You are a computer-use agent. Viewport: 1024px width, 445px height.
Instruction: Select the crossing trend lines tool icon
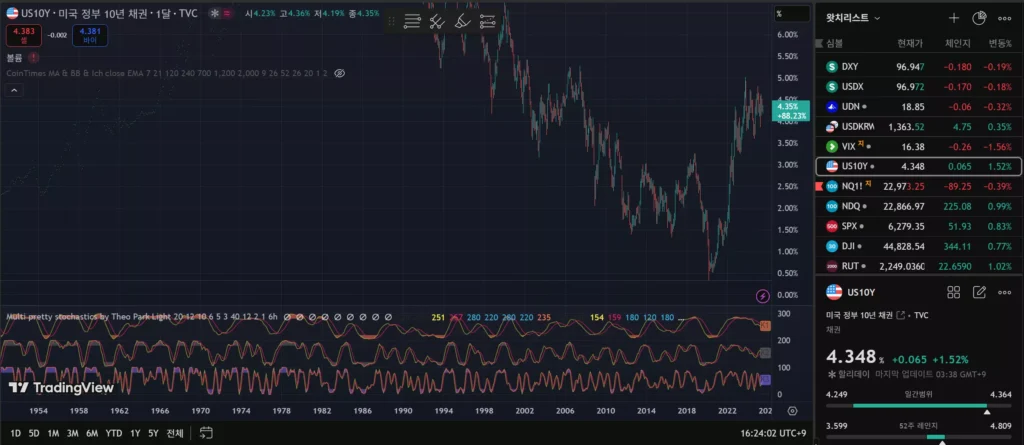click(x=437, y=22)
